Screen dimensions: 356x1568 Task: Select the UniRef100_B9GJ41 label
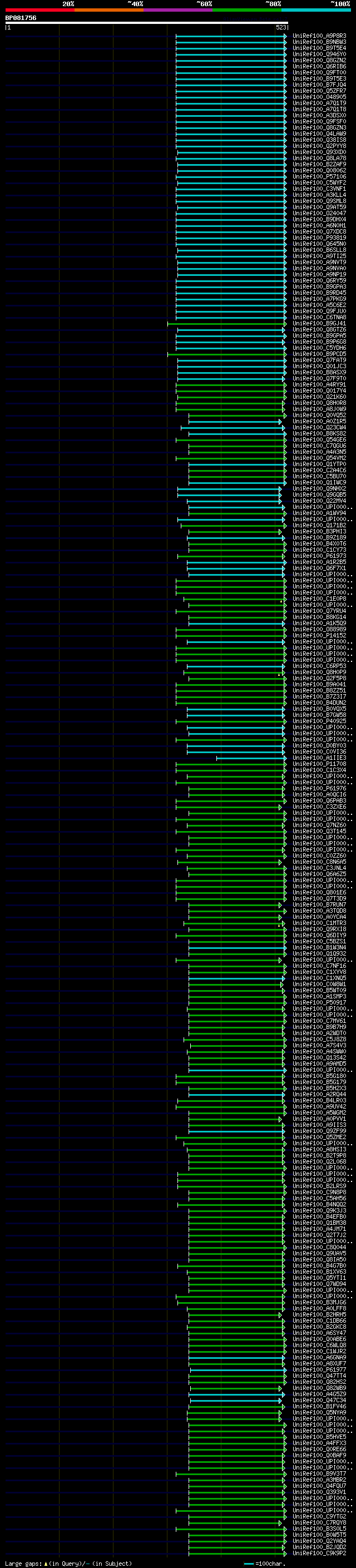coord(319,323)
